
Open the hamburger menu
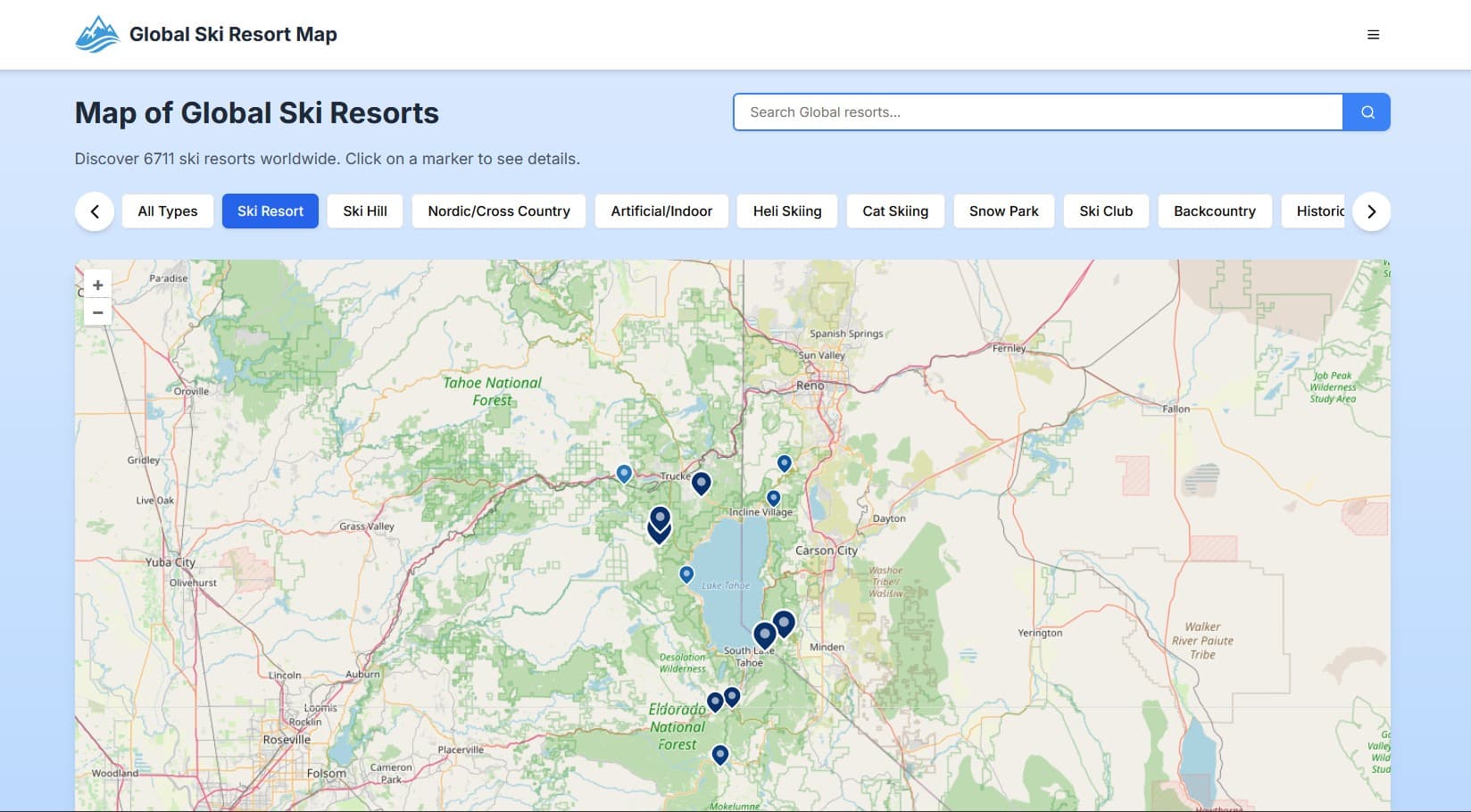click(x=1373, y=35)
